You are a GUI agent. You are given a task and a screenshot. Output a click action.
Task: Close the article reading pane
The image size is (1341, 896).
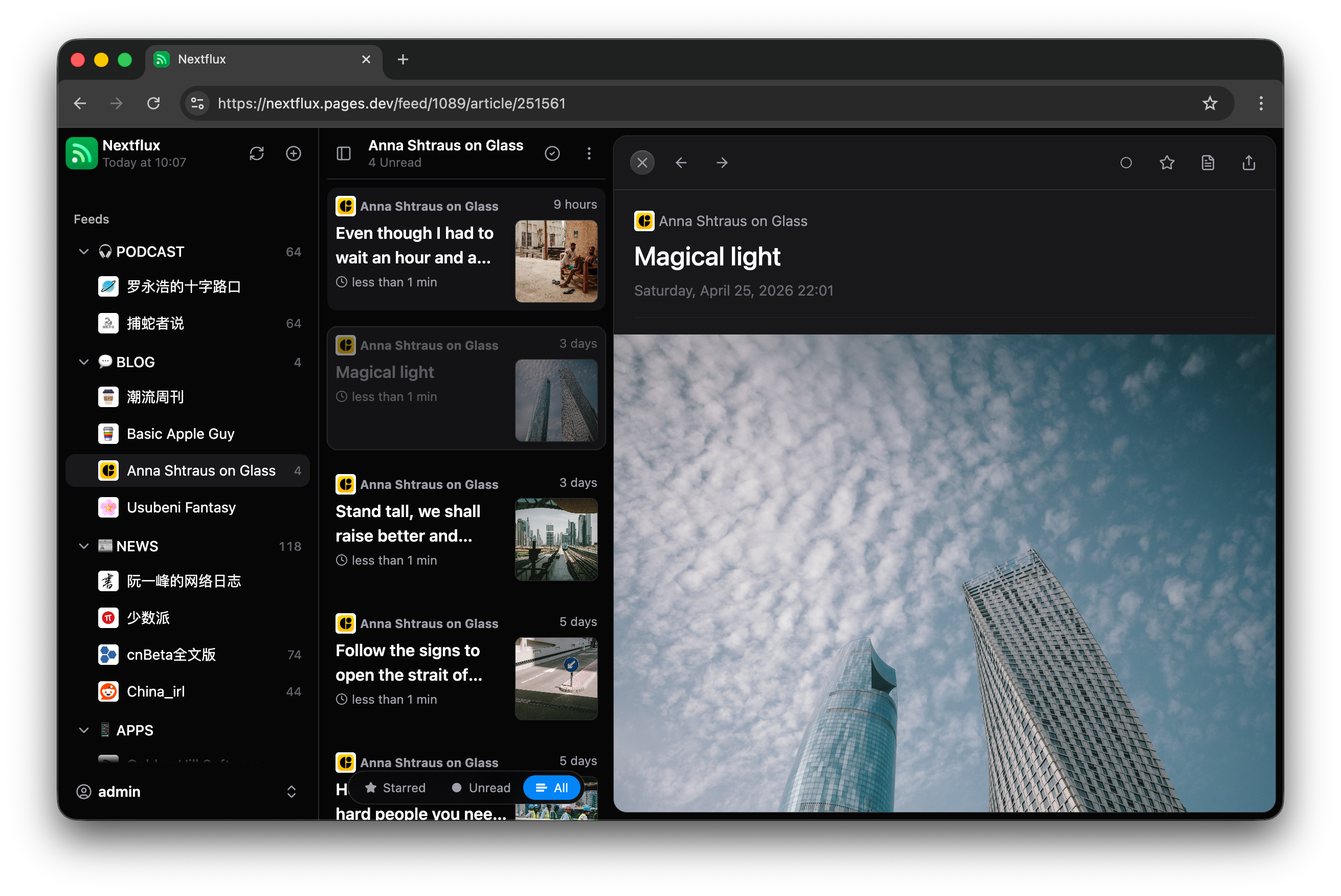pyautogui.click(x=642, y=163)
